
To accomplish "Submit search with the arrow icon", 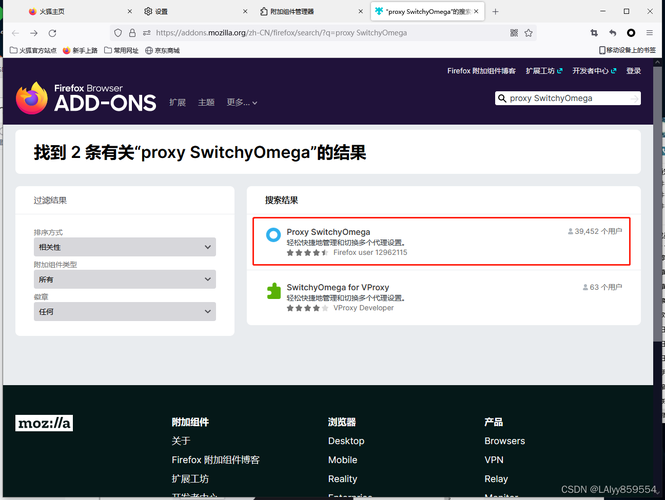I will (634, 98).
